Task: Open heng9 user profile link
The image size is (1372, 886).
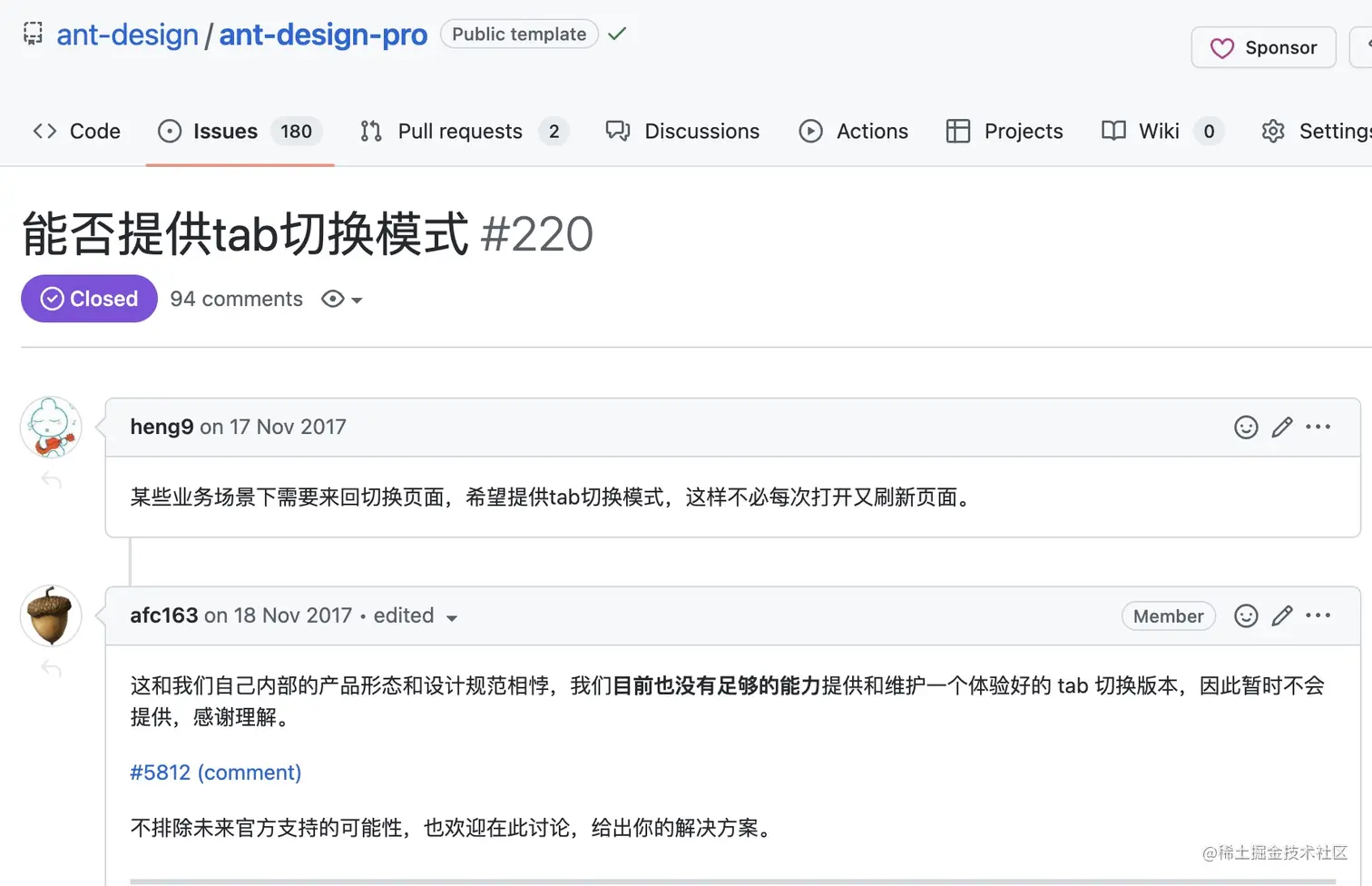Action: pos(162,427)
